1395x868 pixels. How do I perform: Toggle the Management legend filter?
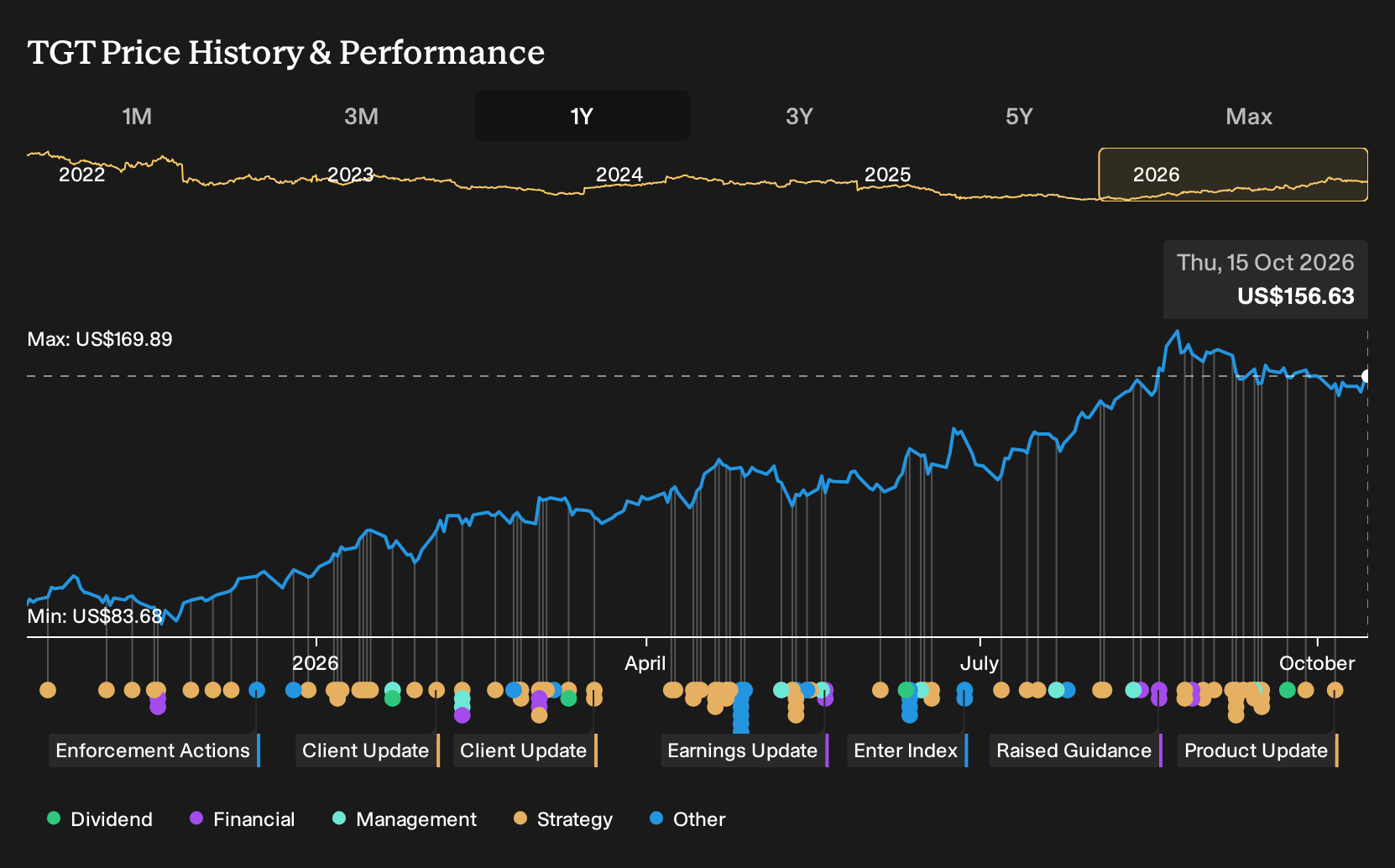click(405, 819)
